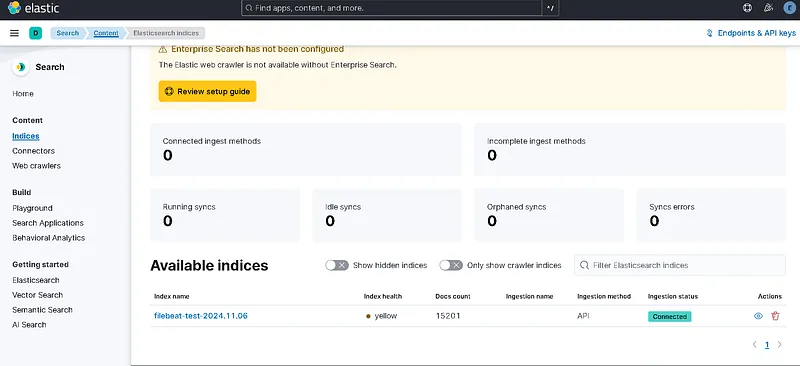Open Web crawlers in the sidebar
The image size is (800, 366).
pyautogui.click(x=36, y=166)
